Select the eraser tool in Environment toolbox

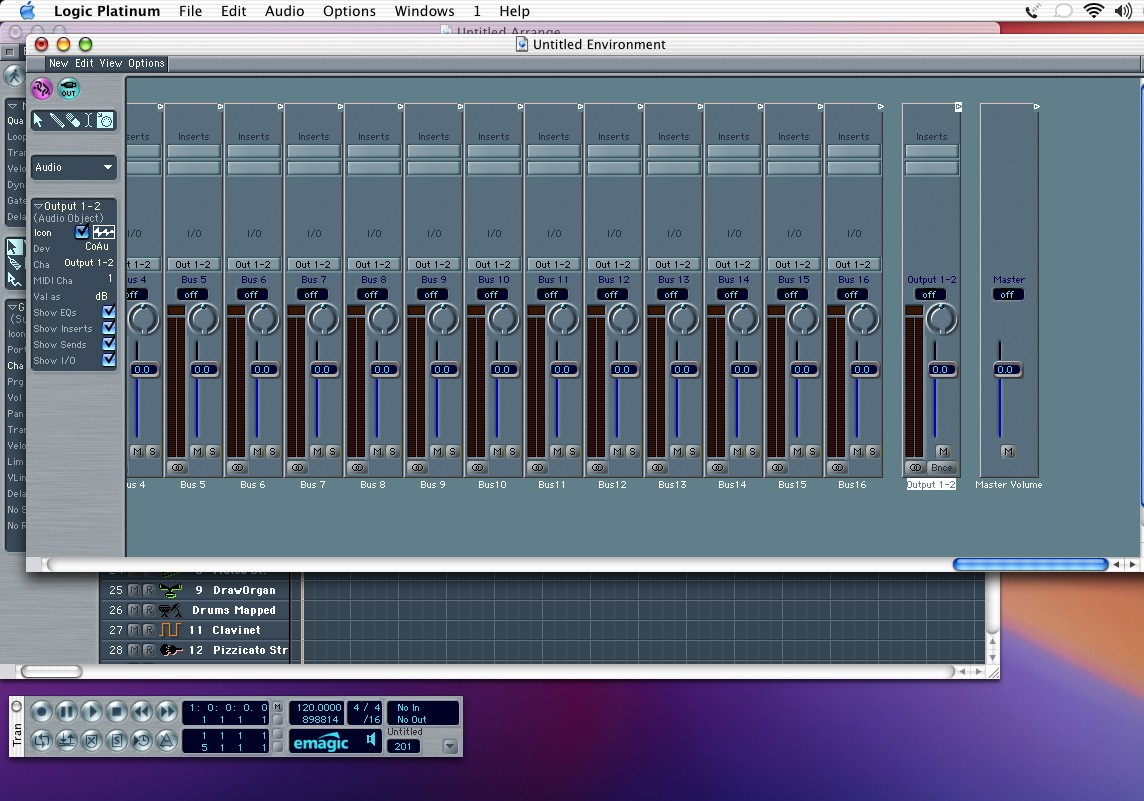pyautogui.click(x=73, y=120)
